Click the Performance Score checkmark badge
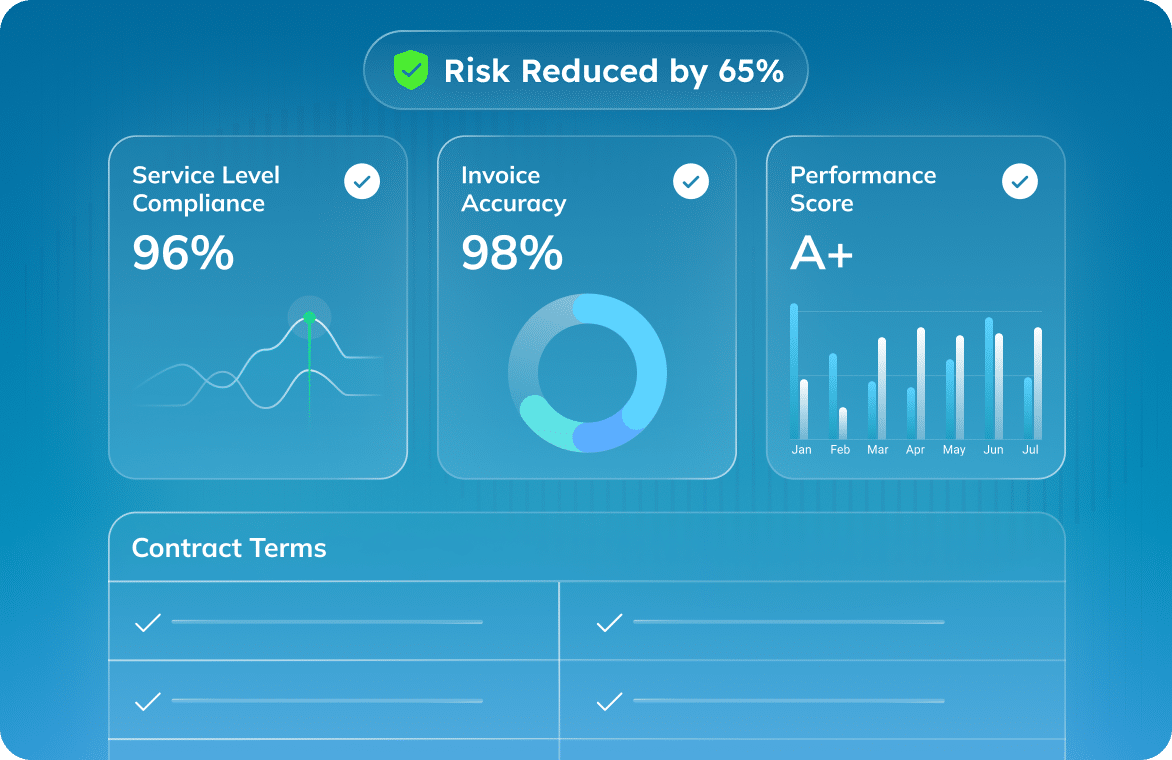Image resolution: width=1172 pixels, height=760 pixels. coord(1020,182)
